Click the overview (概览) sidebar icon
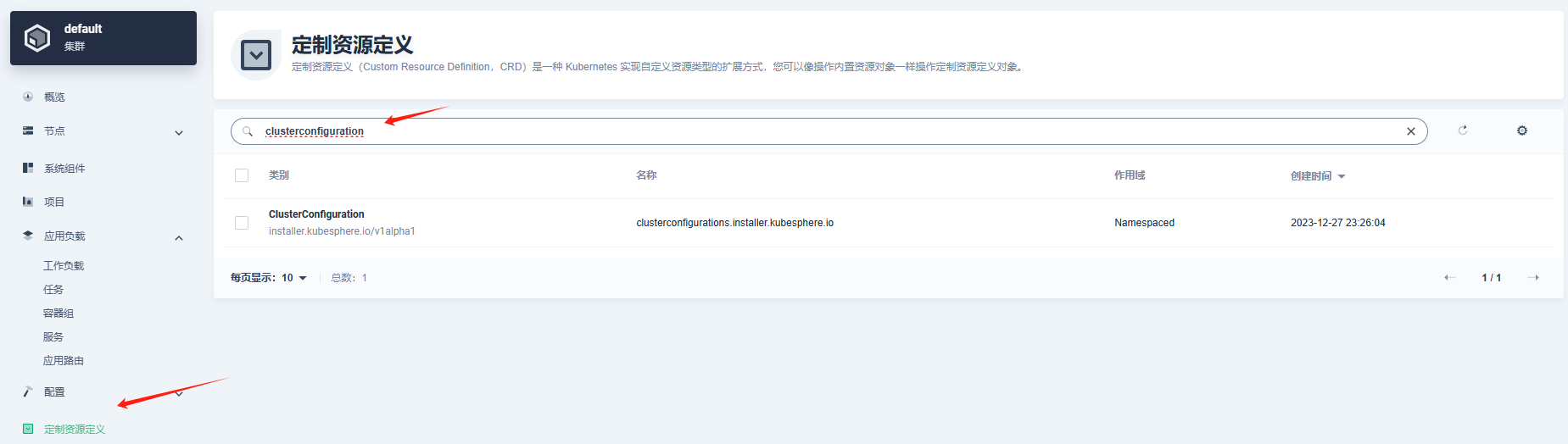1568x444 pixels. pyautogui.click(x=28, y=97)
